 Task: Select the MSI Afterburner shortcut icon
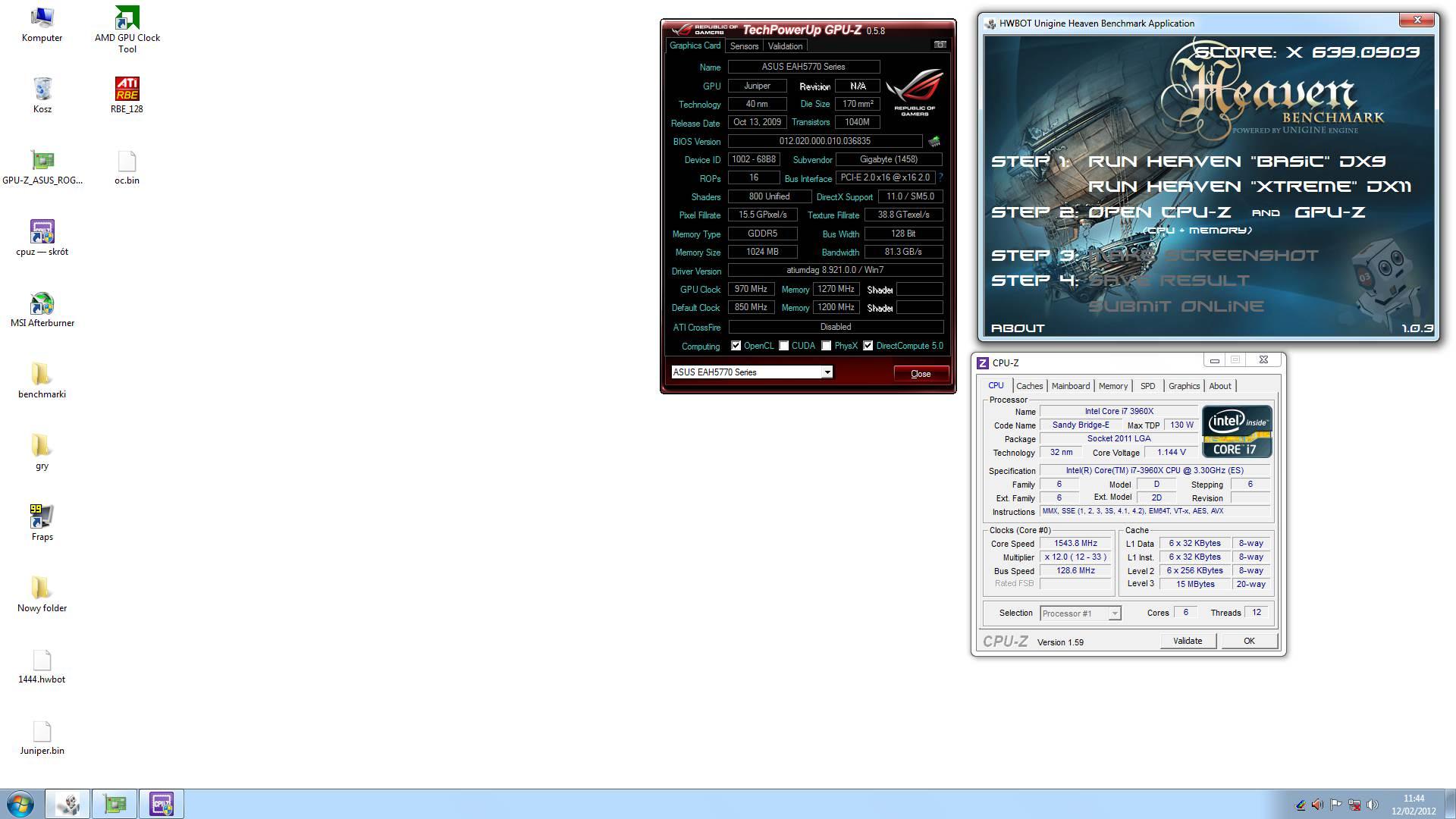(42, 310)
